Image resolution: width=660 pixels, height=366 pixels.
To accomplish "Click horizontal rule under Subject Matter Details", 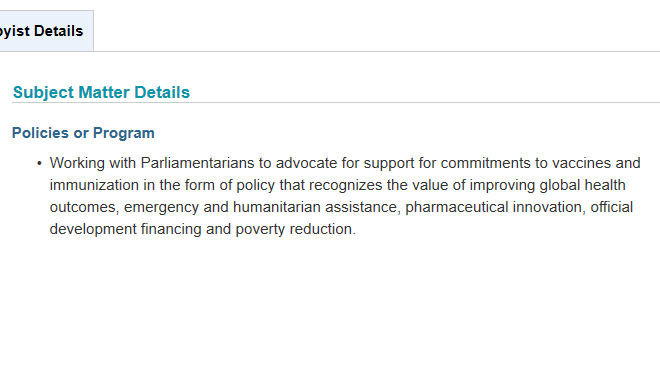I will (336, 102).
